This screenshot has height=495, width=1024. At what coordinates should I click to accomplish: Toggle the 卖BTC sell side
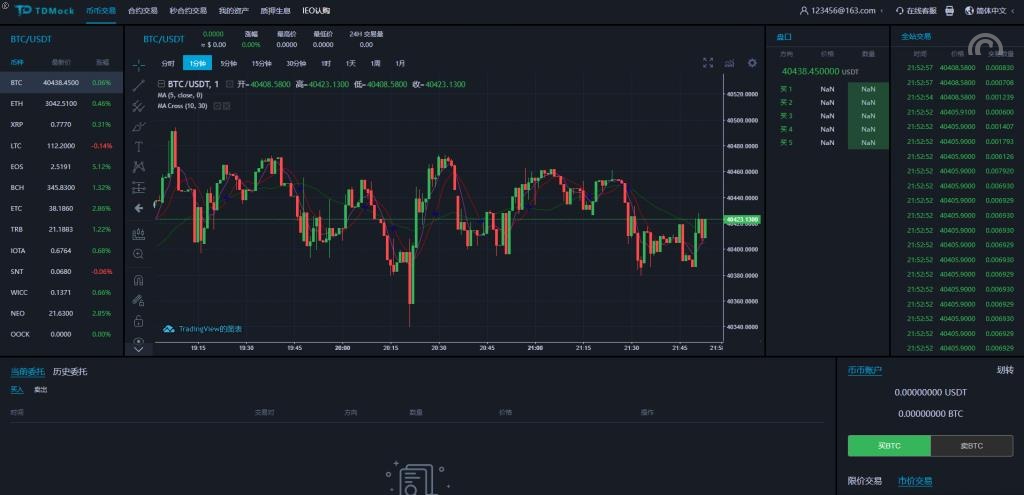[971, 445]
